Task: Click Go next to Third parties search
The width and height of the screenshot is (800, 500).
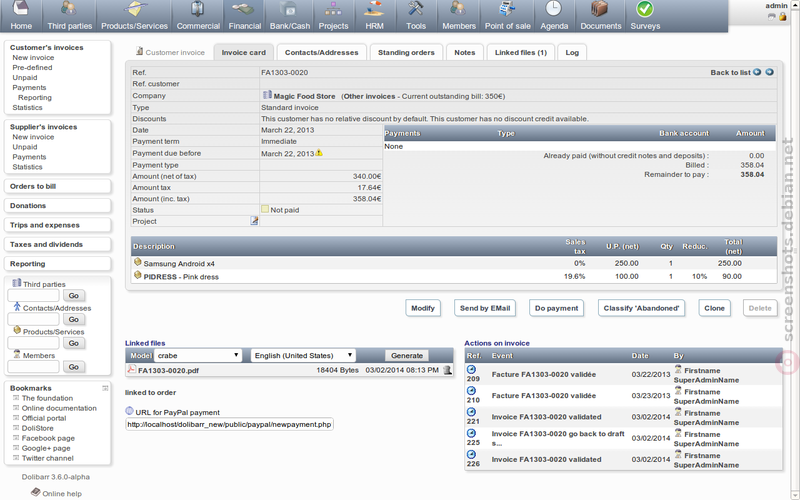Action: [x=73, y=295]
